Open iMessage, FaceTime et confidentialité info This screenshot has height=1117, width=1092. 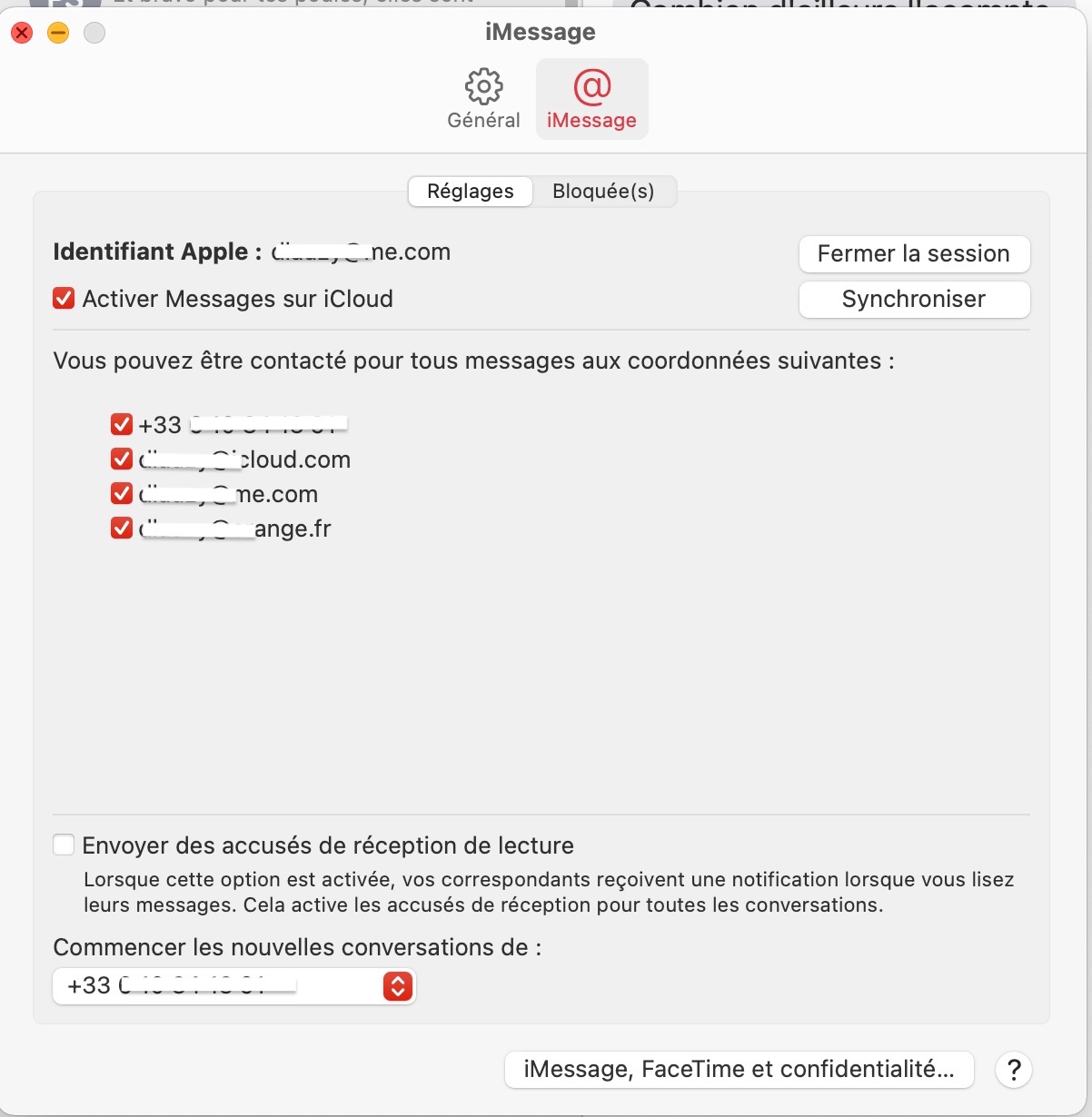click(739, 1070)
